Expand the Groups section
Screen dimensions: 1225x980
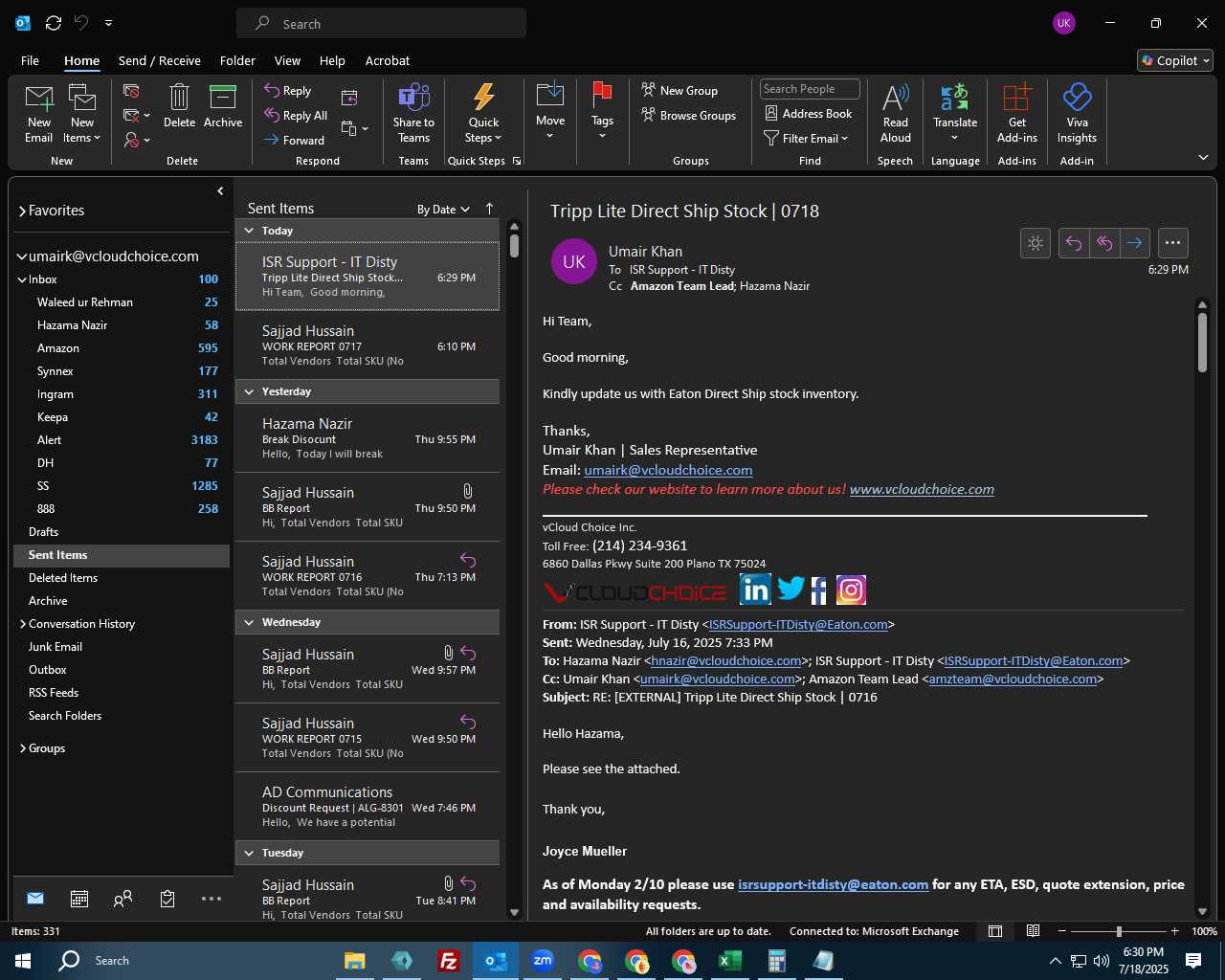click(22, 748)
